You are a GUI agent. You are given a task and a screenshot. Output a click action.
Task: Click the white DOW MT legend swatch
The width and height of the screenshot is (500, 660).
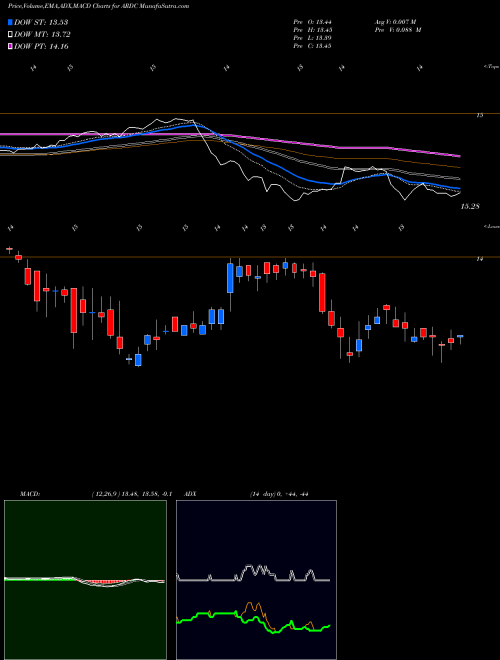(x=10, y=35)
